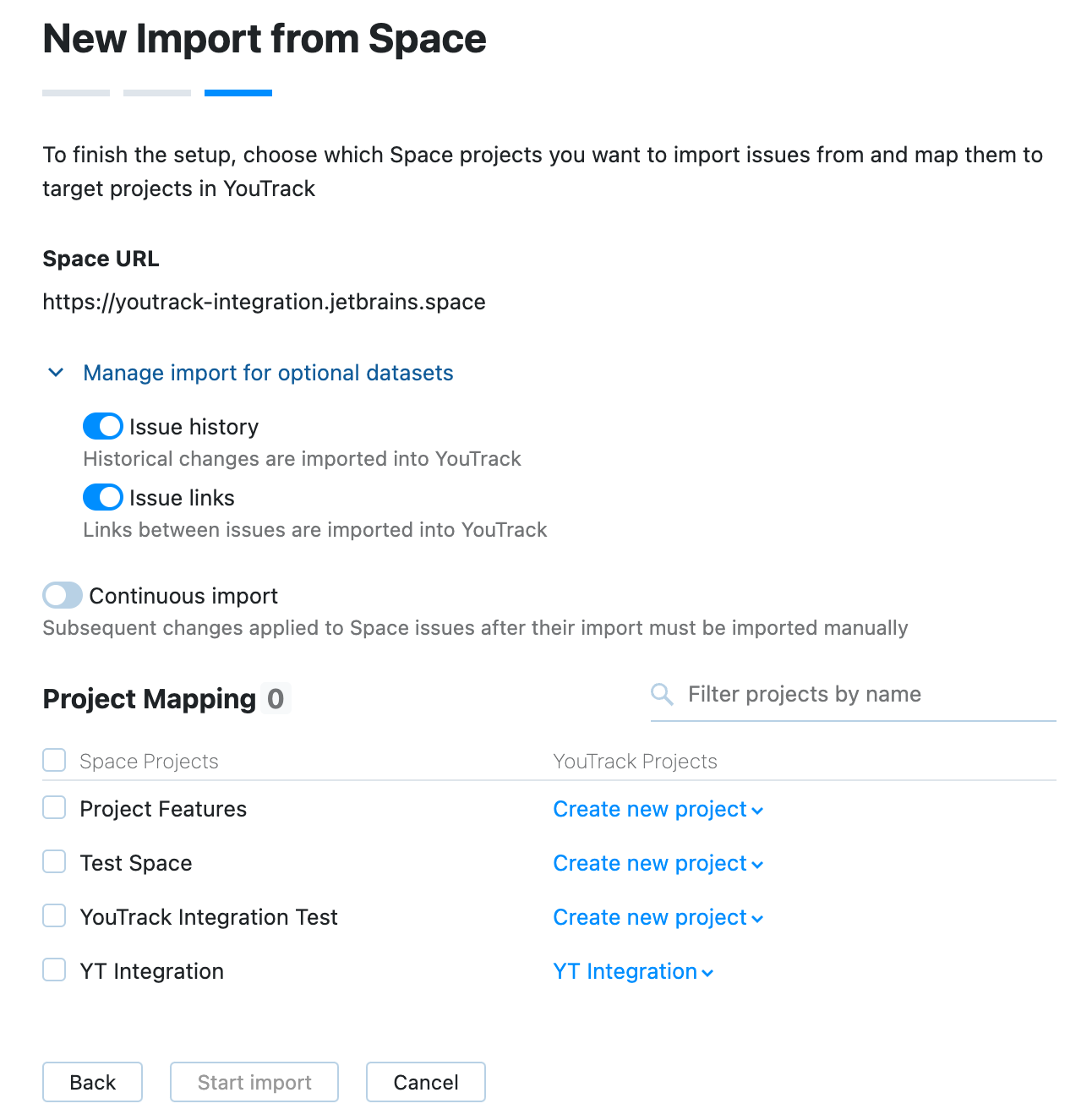Screen dimensions: 1092x1109
Task: Check the select-all Space Projects checkbox
Action: [x=53, y=760]
